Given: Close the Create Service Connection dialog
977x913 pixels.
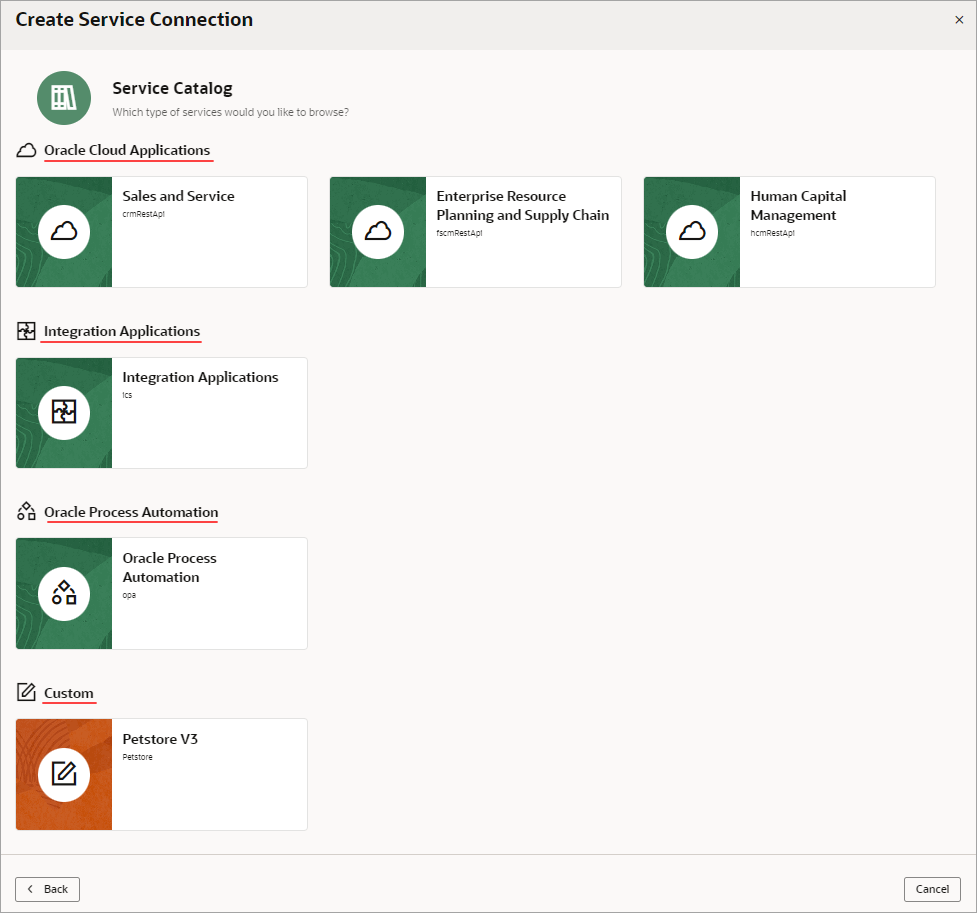Looking at the screenshot, I should [959, 19].
